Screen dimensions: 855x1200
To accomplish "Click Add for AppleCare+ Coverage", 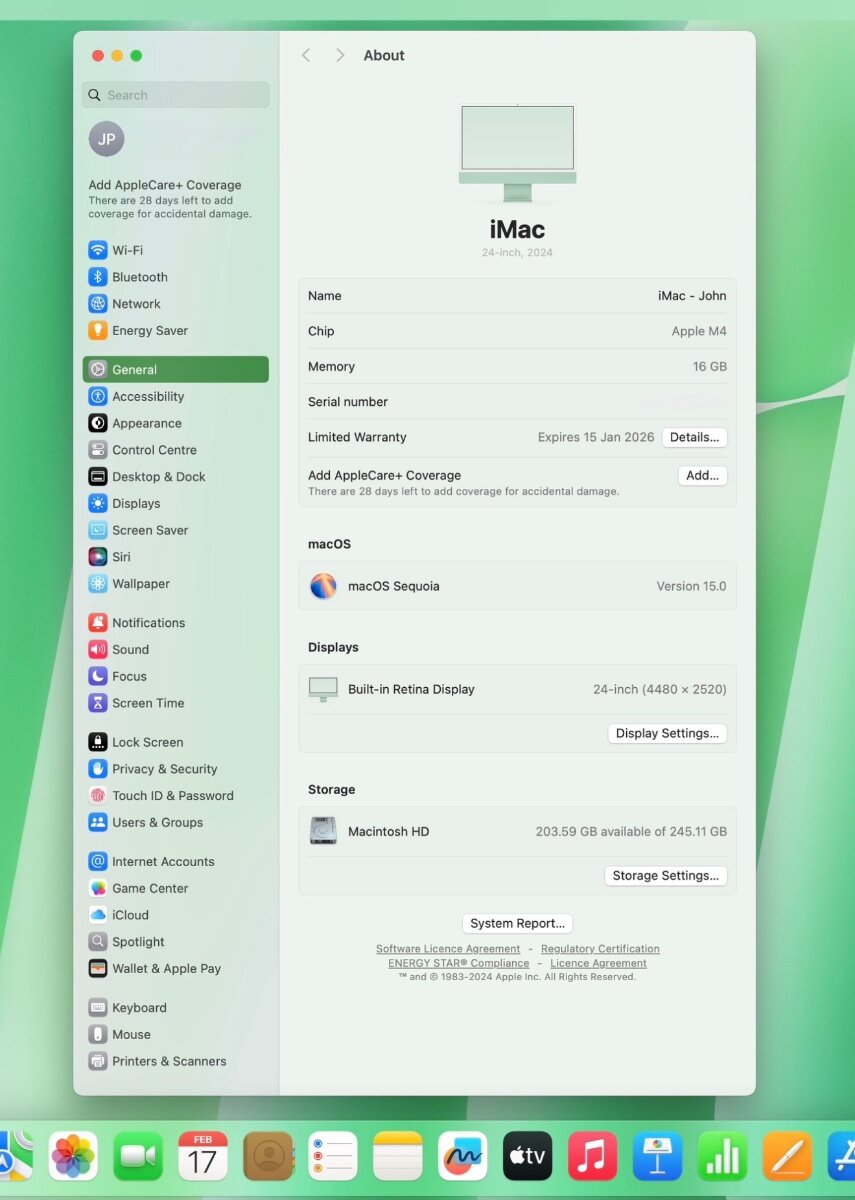I will point(702,476).
